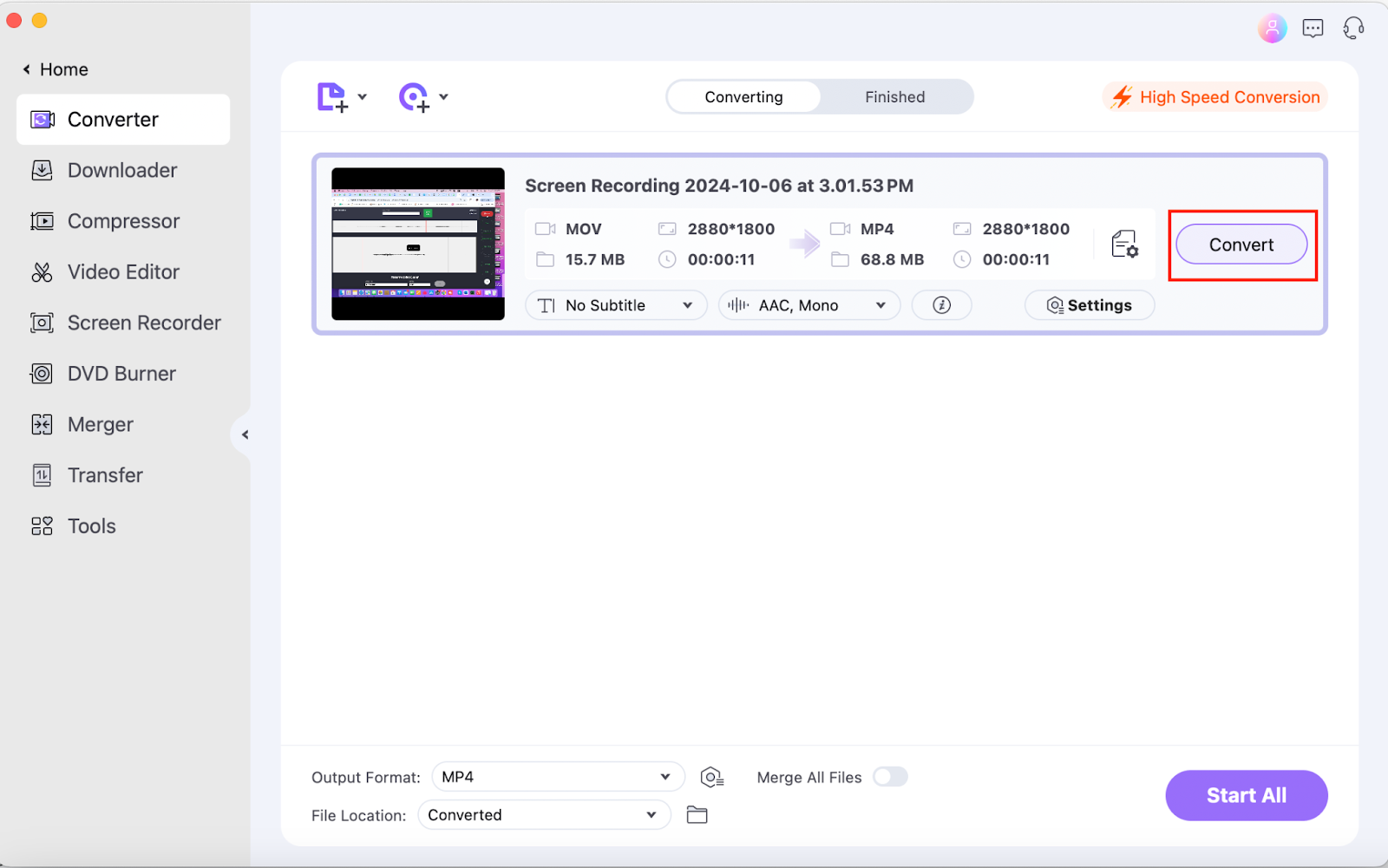Open the AAC, Mono audio dropdown
This screenshot has height=868, width=1388.
coord(809,305)
